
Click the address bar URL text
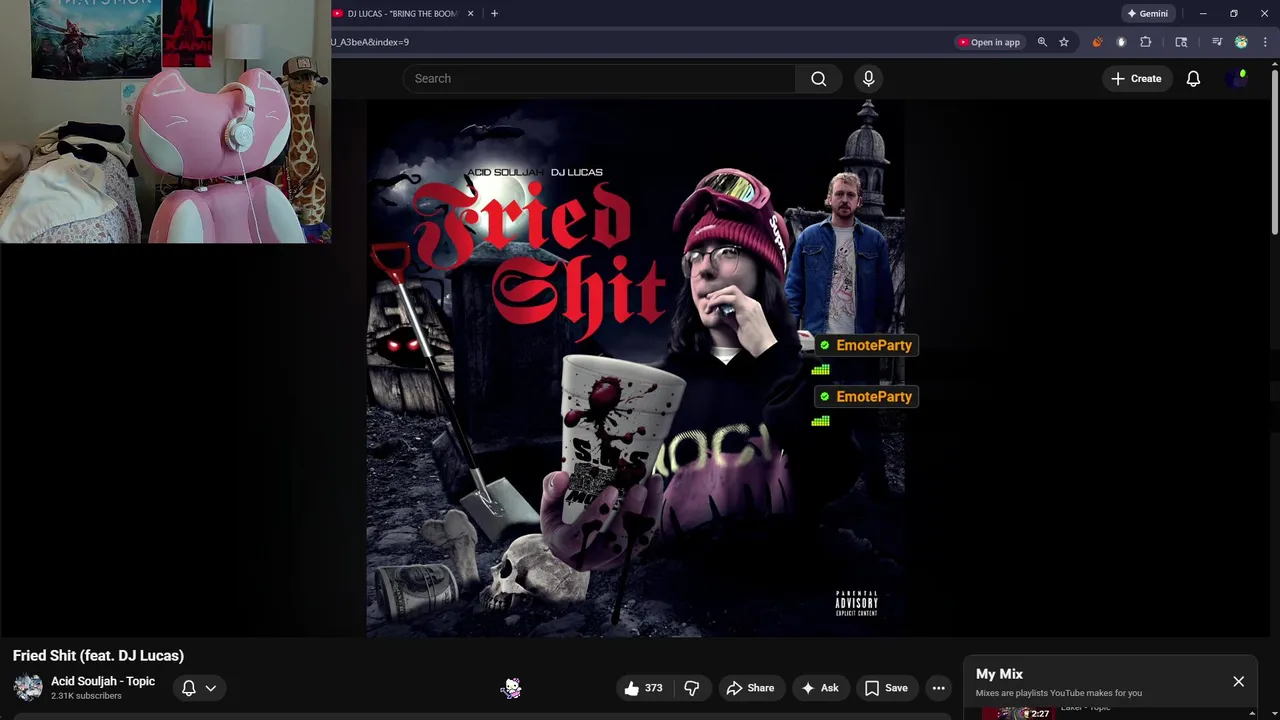370,42
